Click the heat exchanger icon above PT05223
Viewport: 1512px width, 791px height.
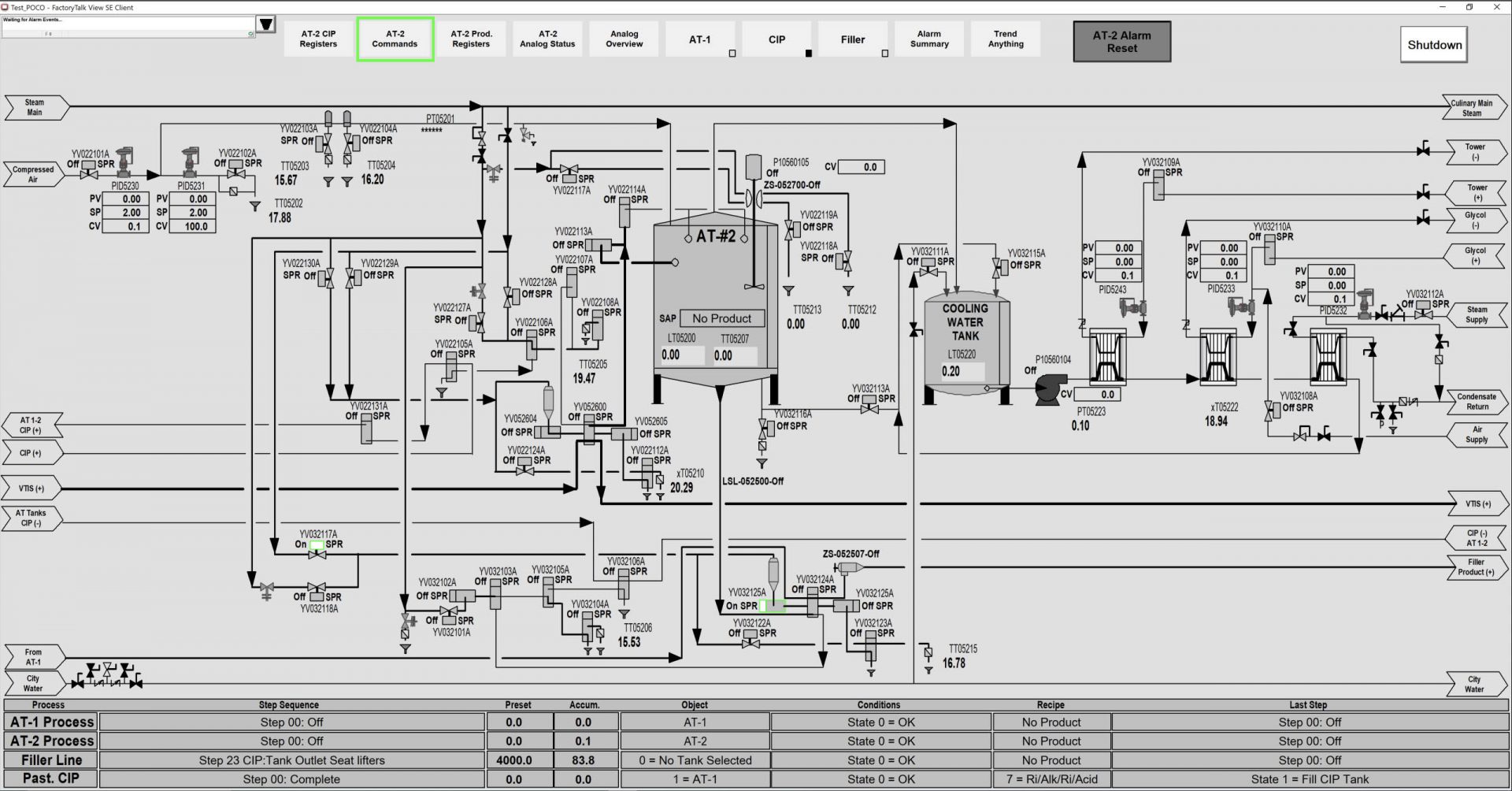[x=1106, y=358]
